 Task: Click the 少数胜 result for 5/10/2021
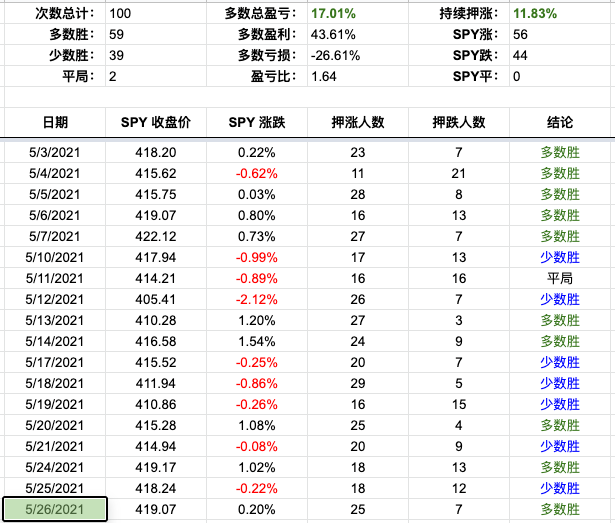point(560,256)
